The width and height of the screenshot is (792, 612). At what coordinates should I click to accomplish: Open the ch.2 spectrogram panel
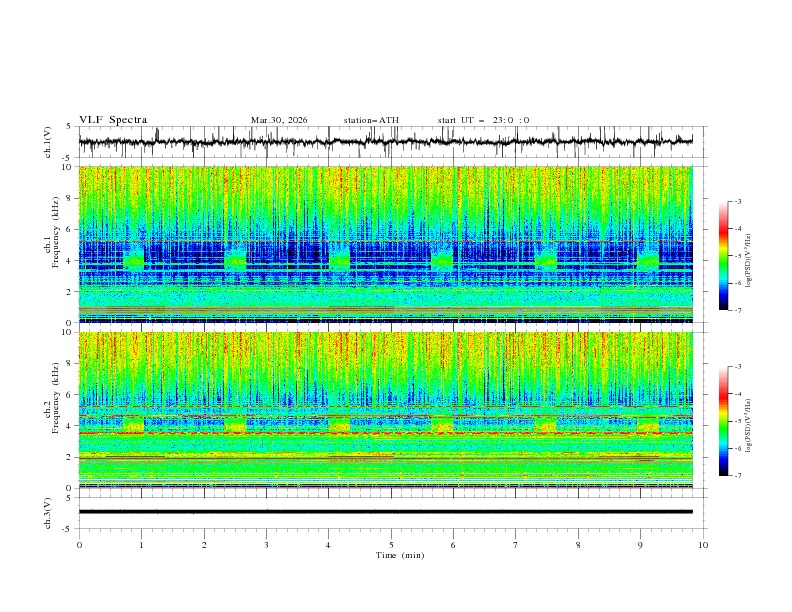point(385,410)
